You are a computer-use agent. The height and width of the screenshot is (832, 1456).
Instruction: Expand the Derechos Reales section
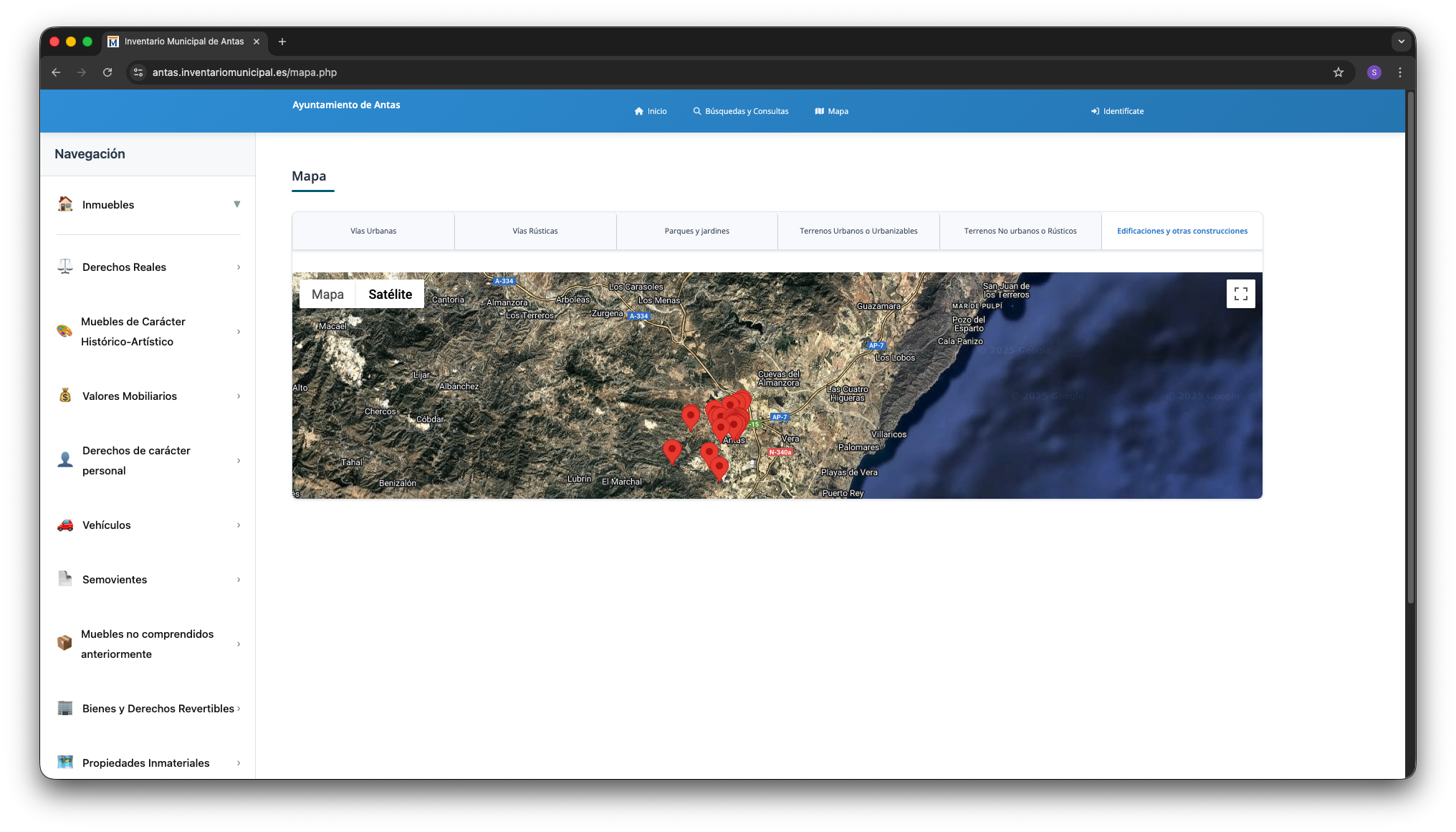238,267
